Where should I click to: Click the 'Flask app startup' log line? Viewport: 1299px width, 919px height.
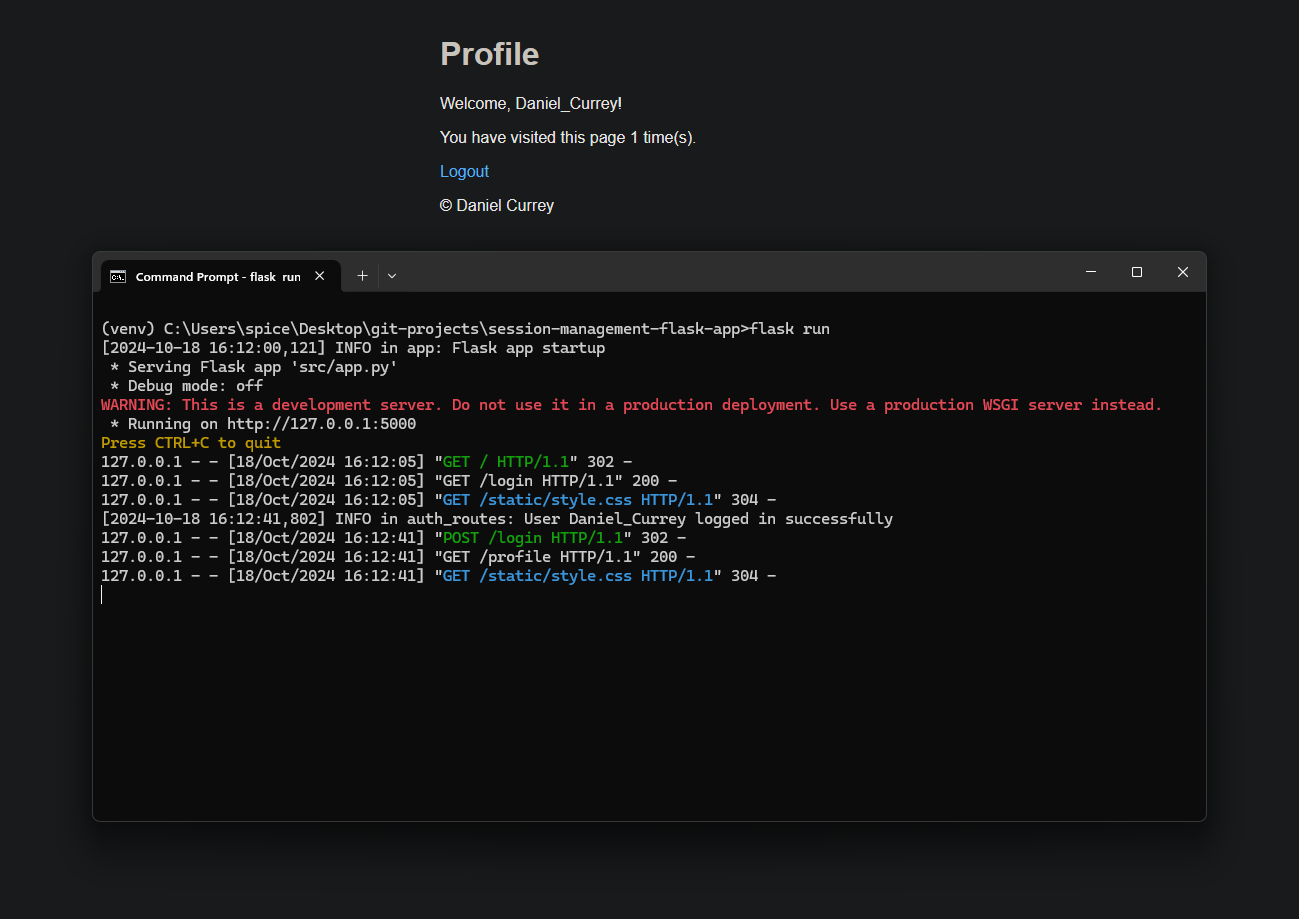353,348
